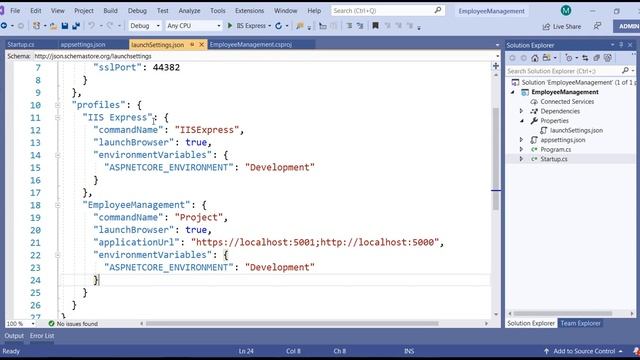Pin the launchSettings.json tab

coord(192,44)
